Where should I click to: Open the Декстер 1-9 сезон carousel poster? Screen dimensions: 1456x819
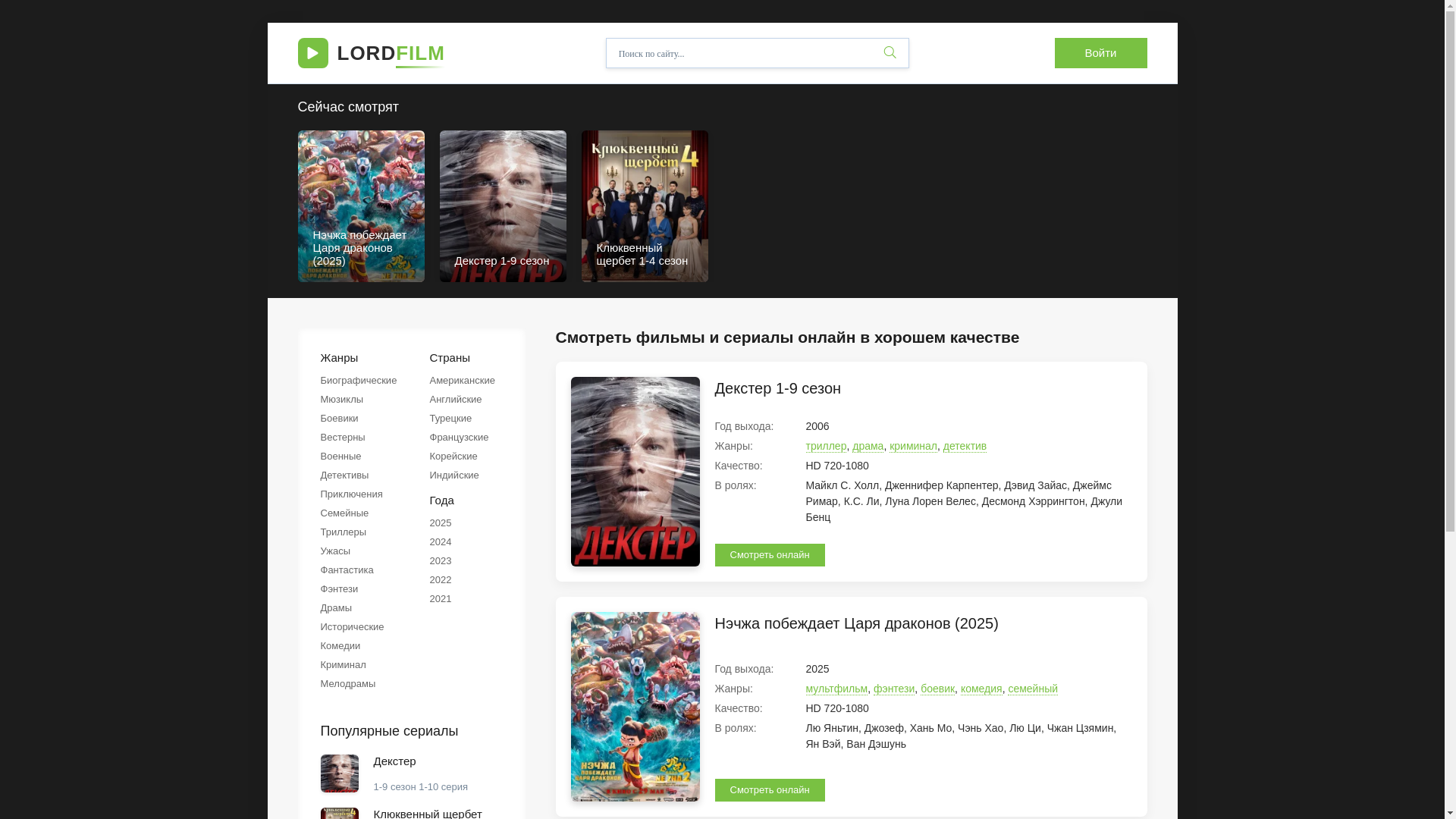[x=503, y=206]
